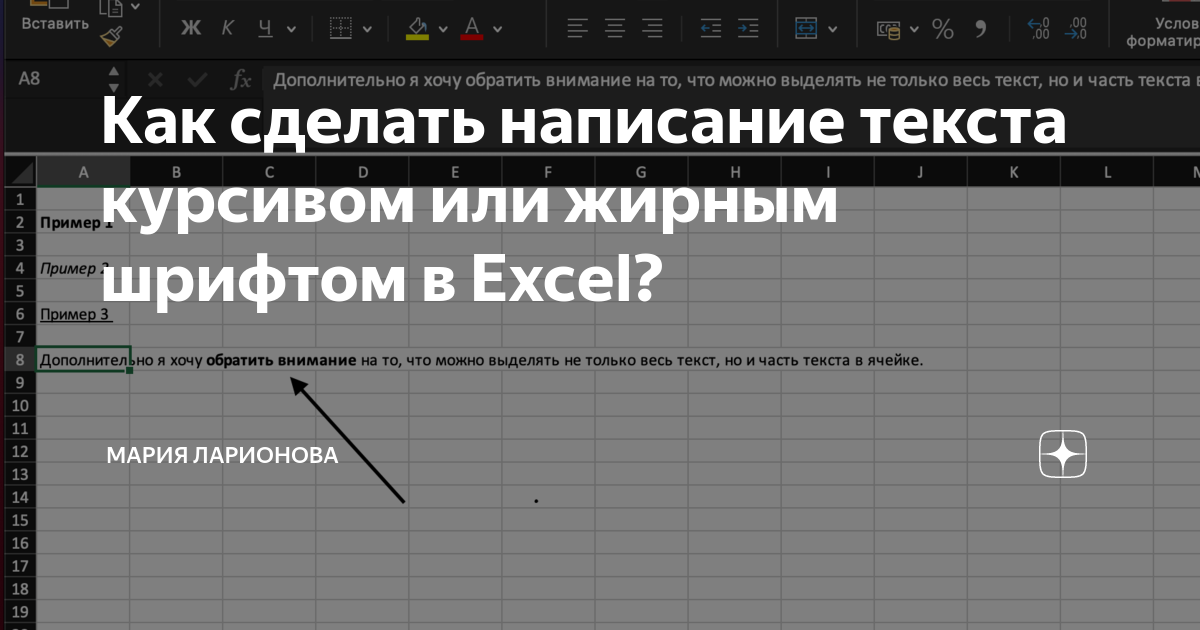The image size is (1200, 630).
Task: Select the format painter brush icon
Action: pyautogui.click(x=111, y=37)
